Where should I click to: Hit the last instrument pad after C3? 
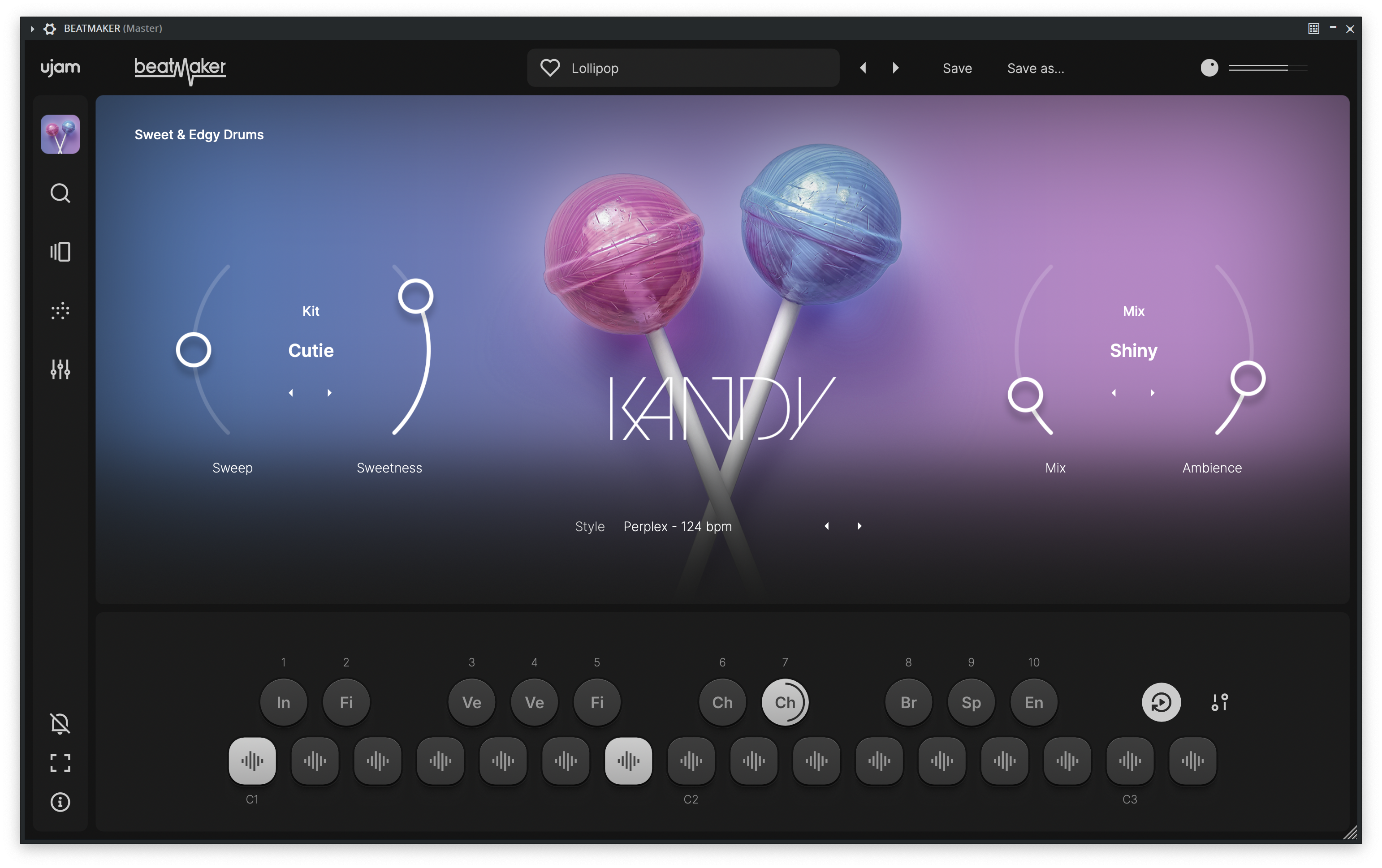(1192, 761)
